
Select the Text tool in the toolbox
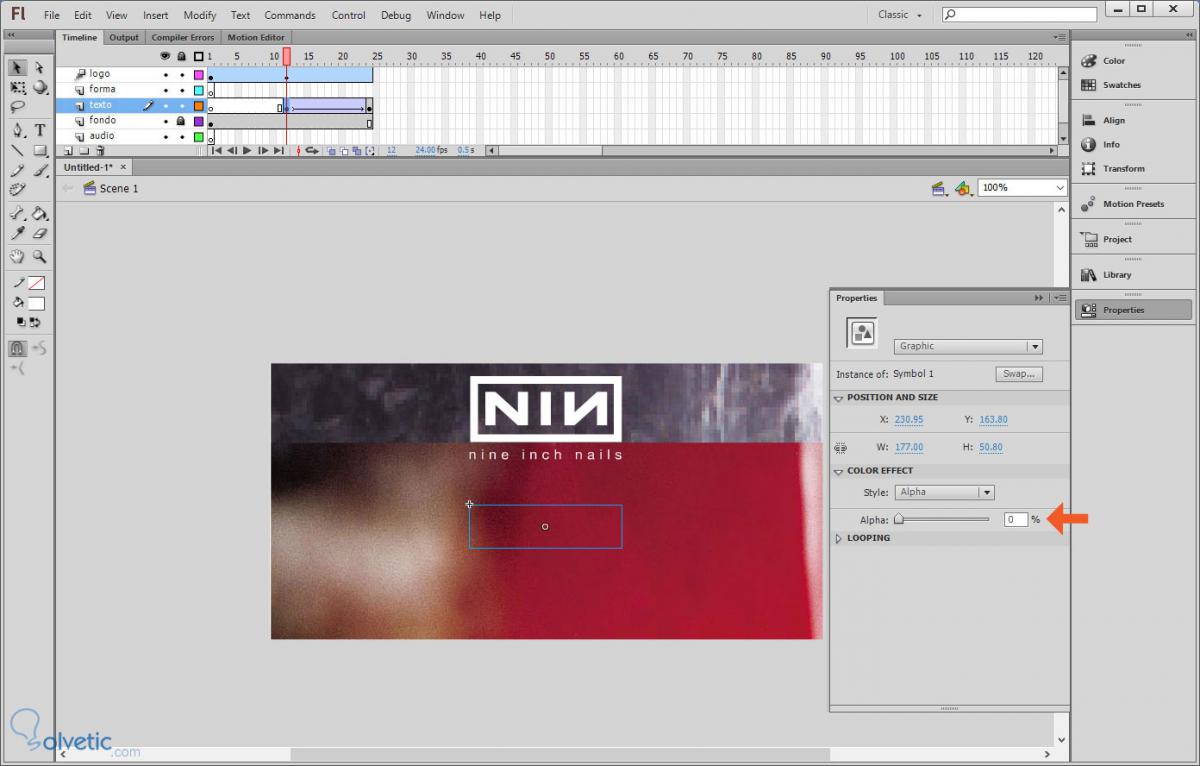click(x=40, y=130)
